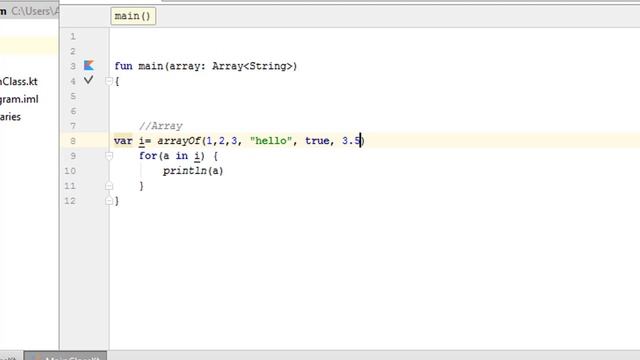Select the libraries entry in project tree
The width and height of the screenshot is (640, 360).
click(11, 117)
